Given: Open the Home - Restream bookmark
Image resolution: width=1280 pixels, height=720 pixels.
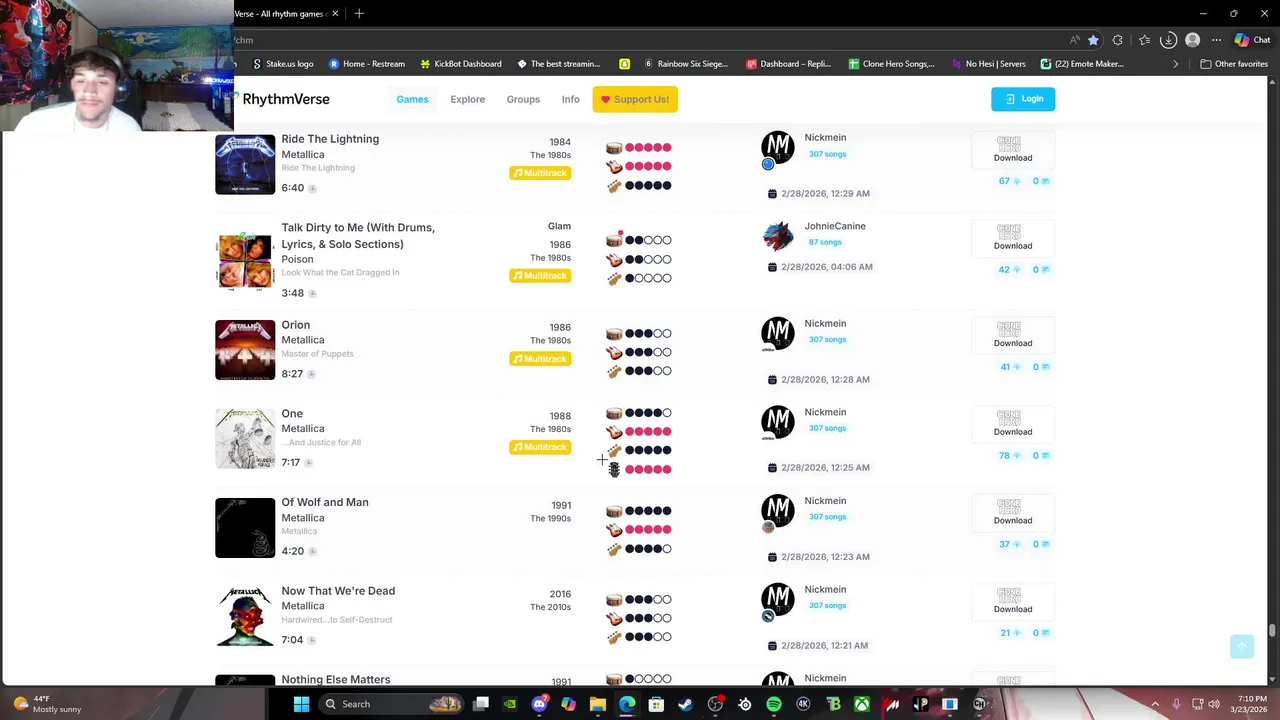Looking at the screenshot, I should click(x=367, y=64).
